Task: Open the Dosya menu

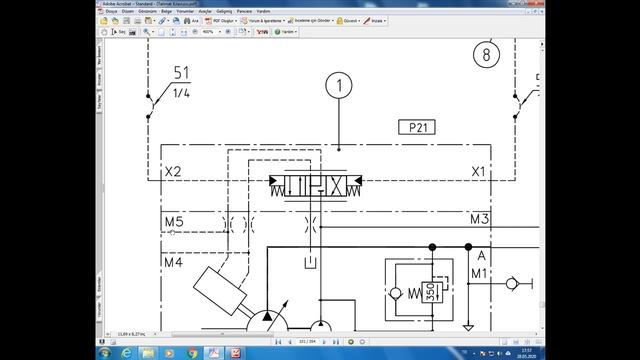Action: coord(111,11)
